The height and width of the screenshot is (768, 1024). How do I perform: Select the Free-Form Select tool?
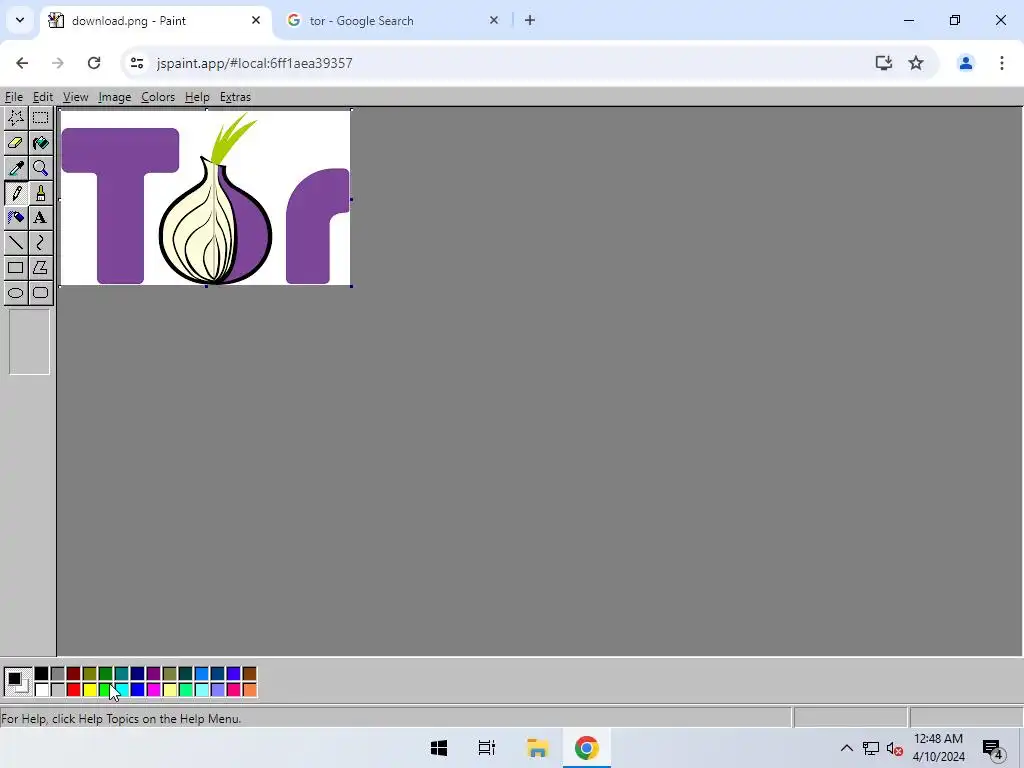[x=16, y=118]
